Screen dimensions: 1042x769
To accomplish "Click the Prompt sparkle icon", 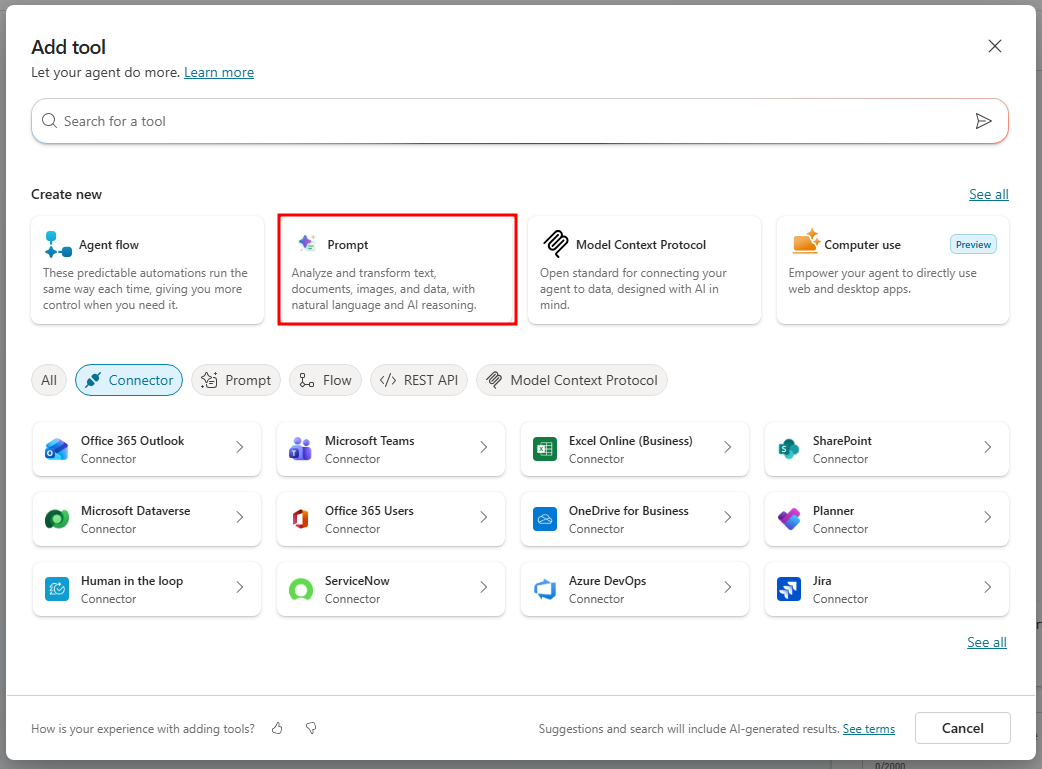I will (x=306, y=243).
